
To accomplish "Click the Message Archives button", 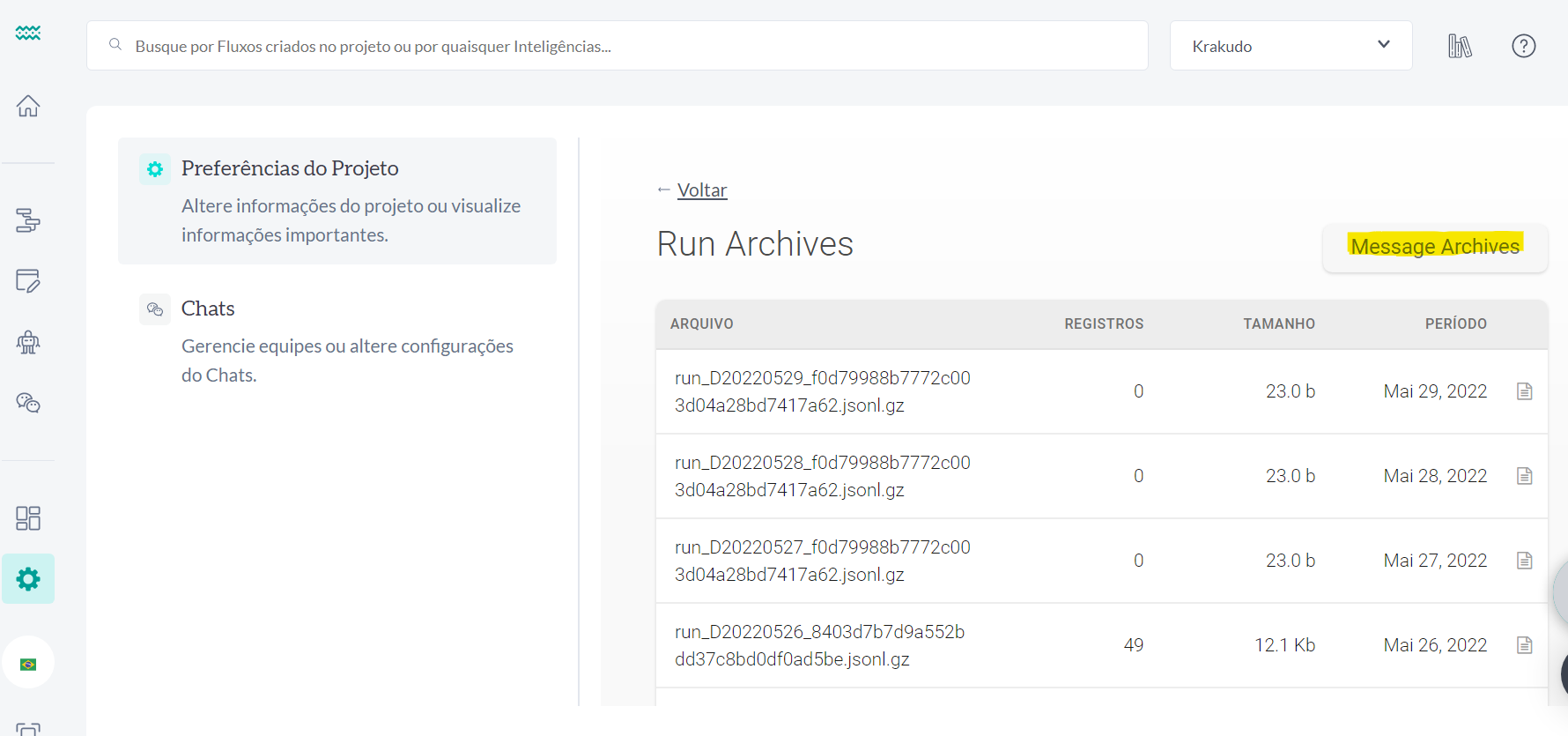I will [1434, 247].
